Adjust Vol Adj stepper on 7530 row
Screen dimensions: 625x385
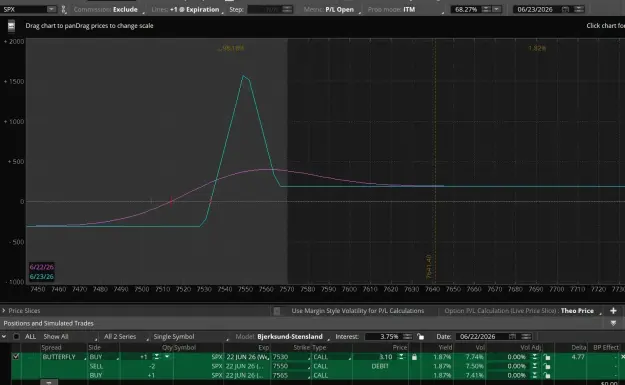click(535, 357)
